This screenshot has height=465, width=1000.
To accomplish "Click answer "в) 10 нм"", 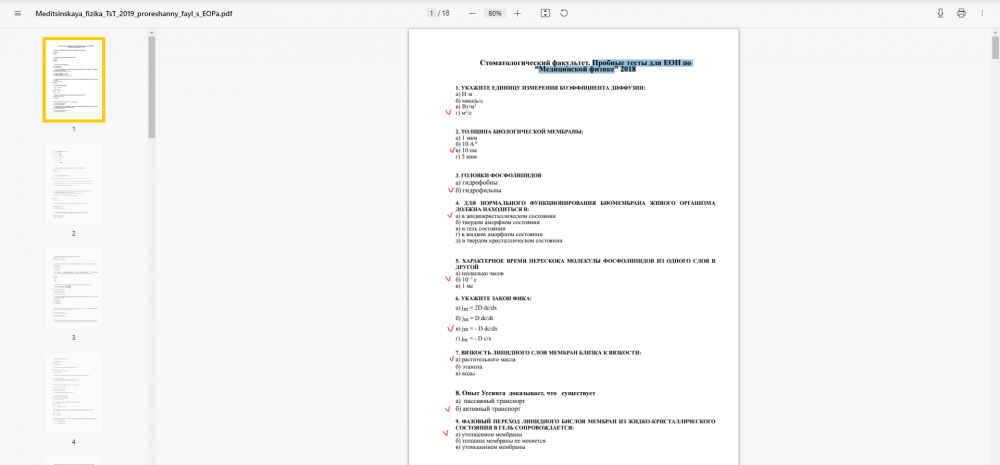I will click(466, 151).
